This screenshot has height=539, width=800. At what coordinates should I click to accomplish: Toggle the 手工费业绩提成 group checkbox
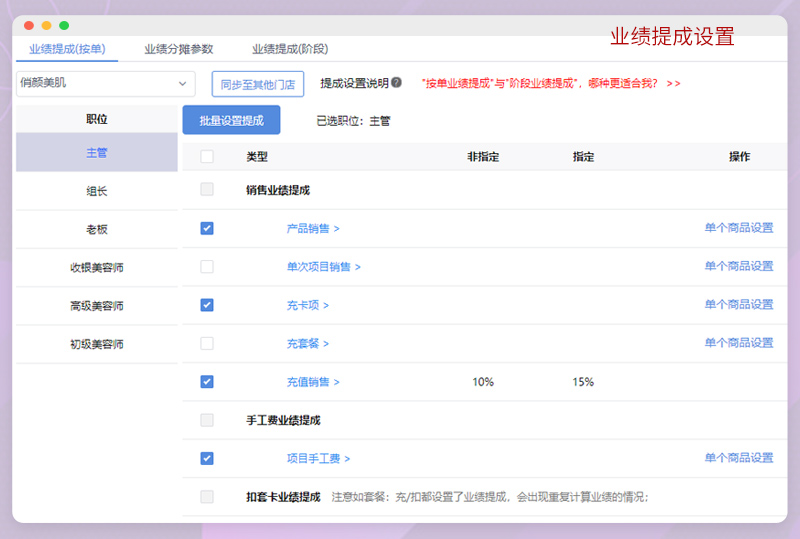coord(207,420)
